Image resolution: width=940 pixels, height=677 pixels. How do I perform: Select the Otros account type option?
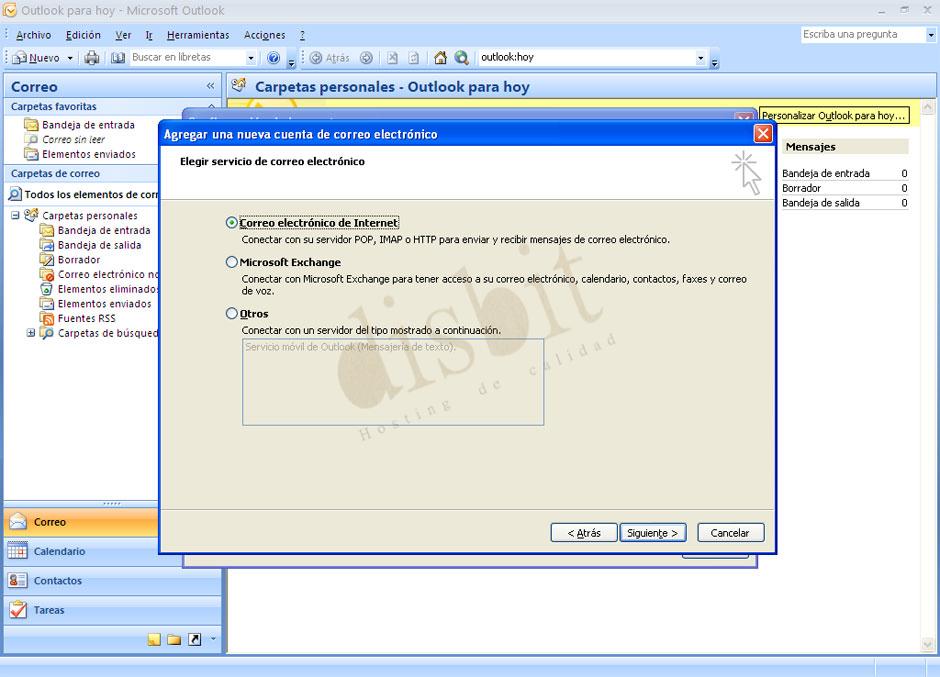coord(230,313)
